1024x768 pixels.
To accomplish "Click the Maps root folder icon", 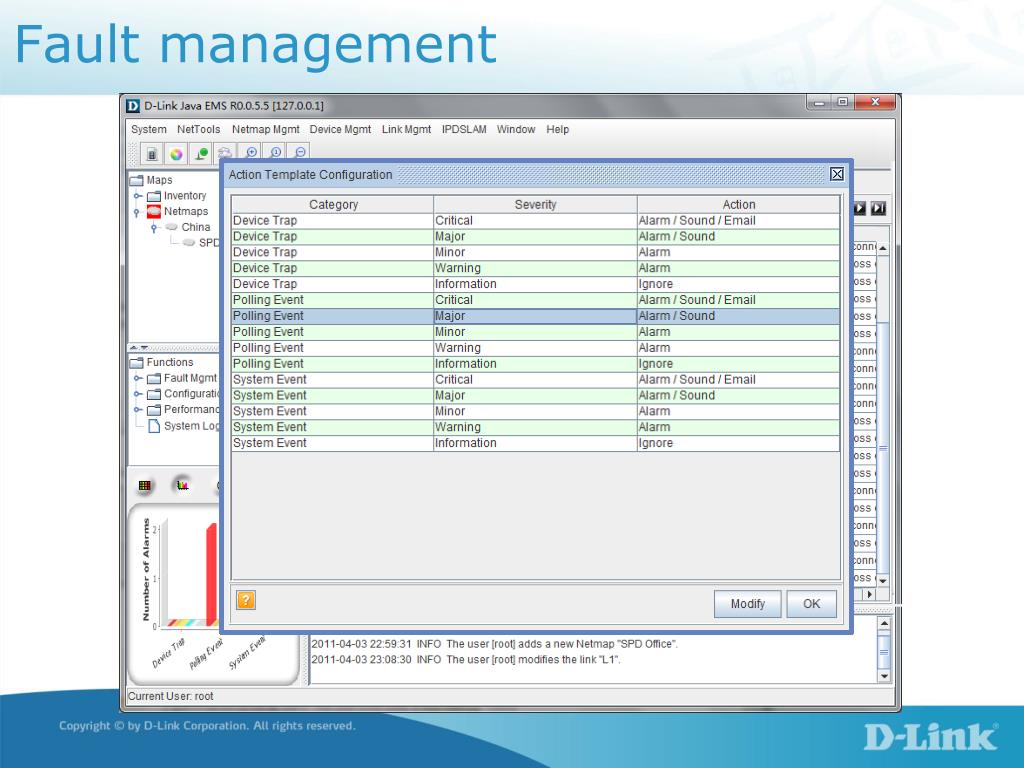I will [136, 180].
